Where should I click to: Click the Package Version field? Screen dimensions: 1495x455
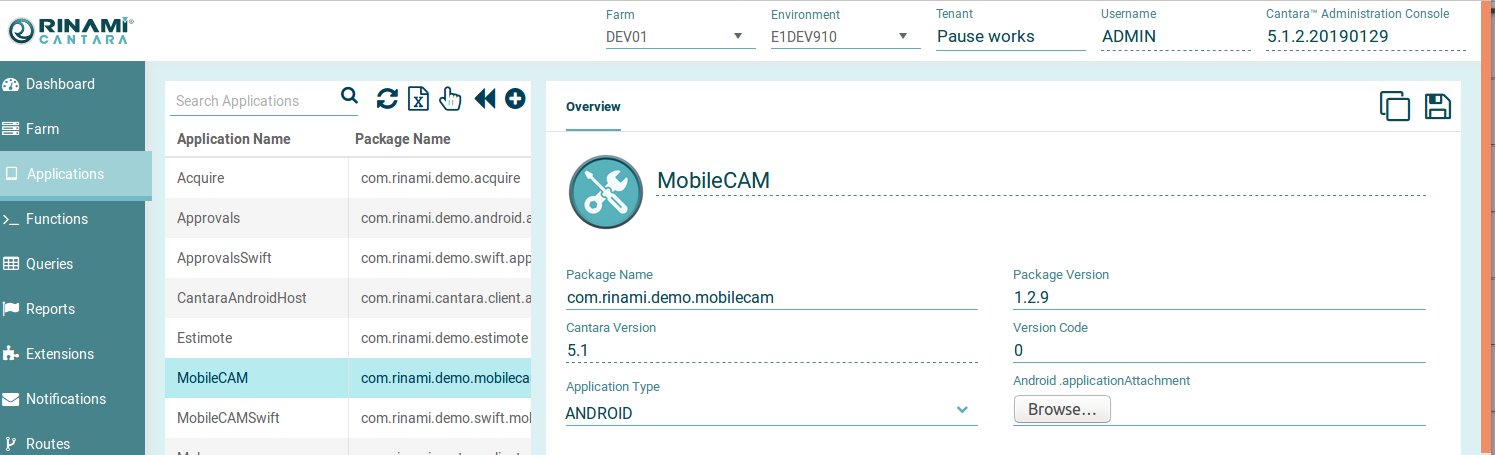click(1218, 297)
